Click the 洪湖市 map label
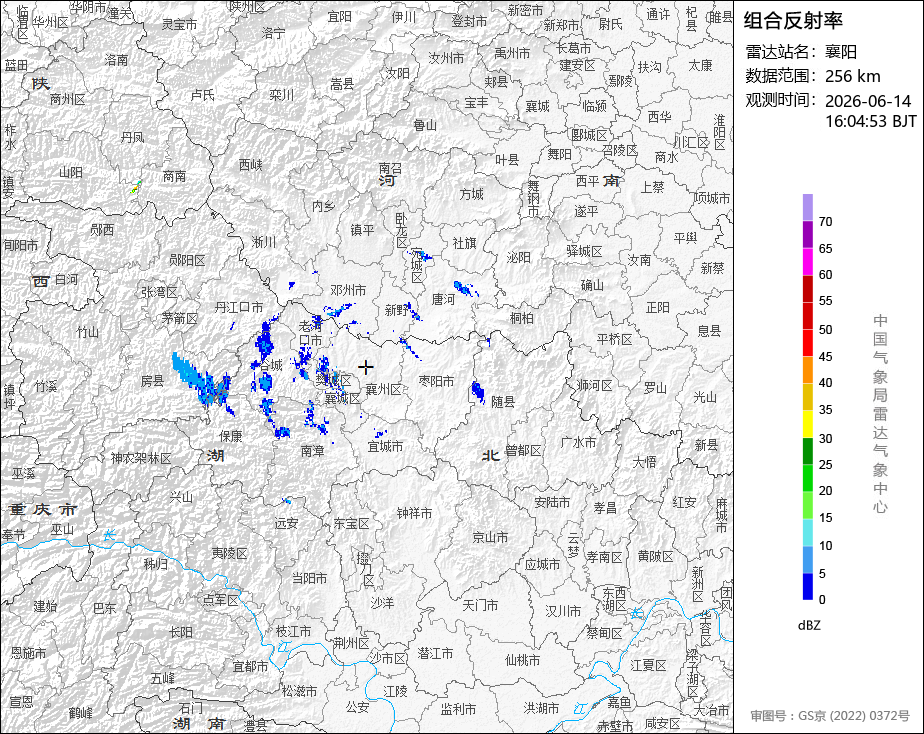 [x=541, y=708]
